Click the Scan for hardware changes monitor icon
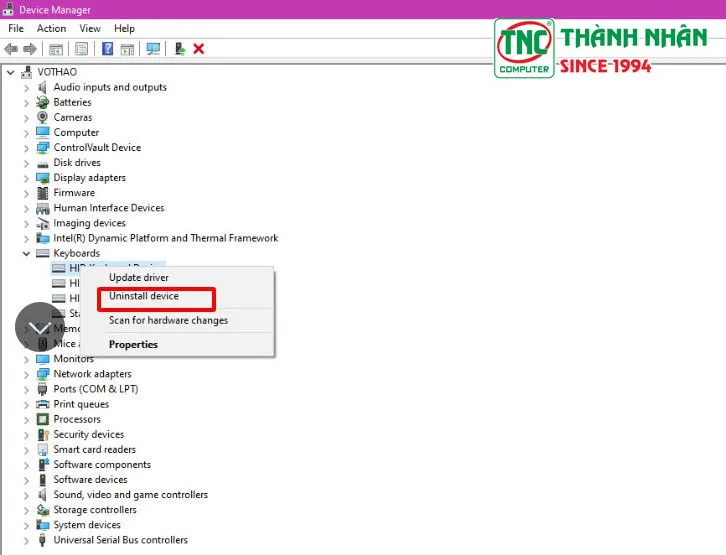This screenshot has width=726, height=555. click(x=153, y=48)
